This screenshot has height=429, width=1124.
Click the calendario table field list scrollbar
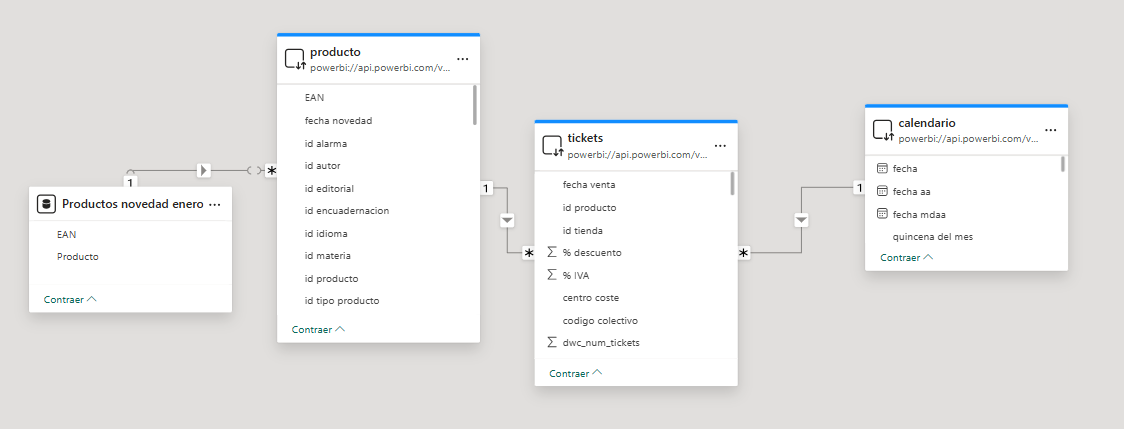click(x=1062, y=164)
